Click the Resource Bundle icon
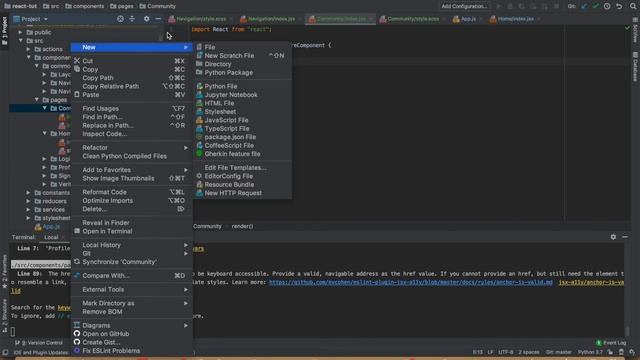 199,184
